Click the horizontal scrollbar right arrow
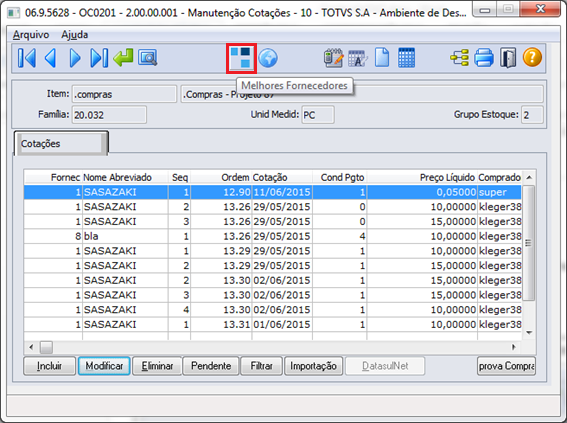Image resolution: width=567 pixels, height=423 pixels. point(513,347)
